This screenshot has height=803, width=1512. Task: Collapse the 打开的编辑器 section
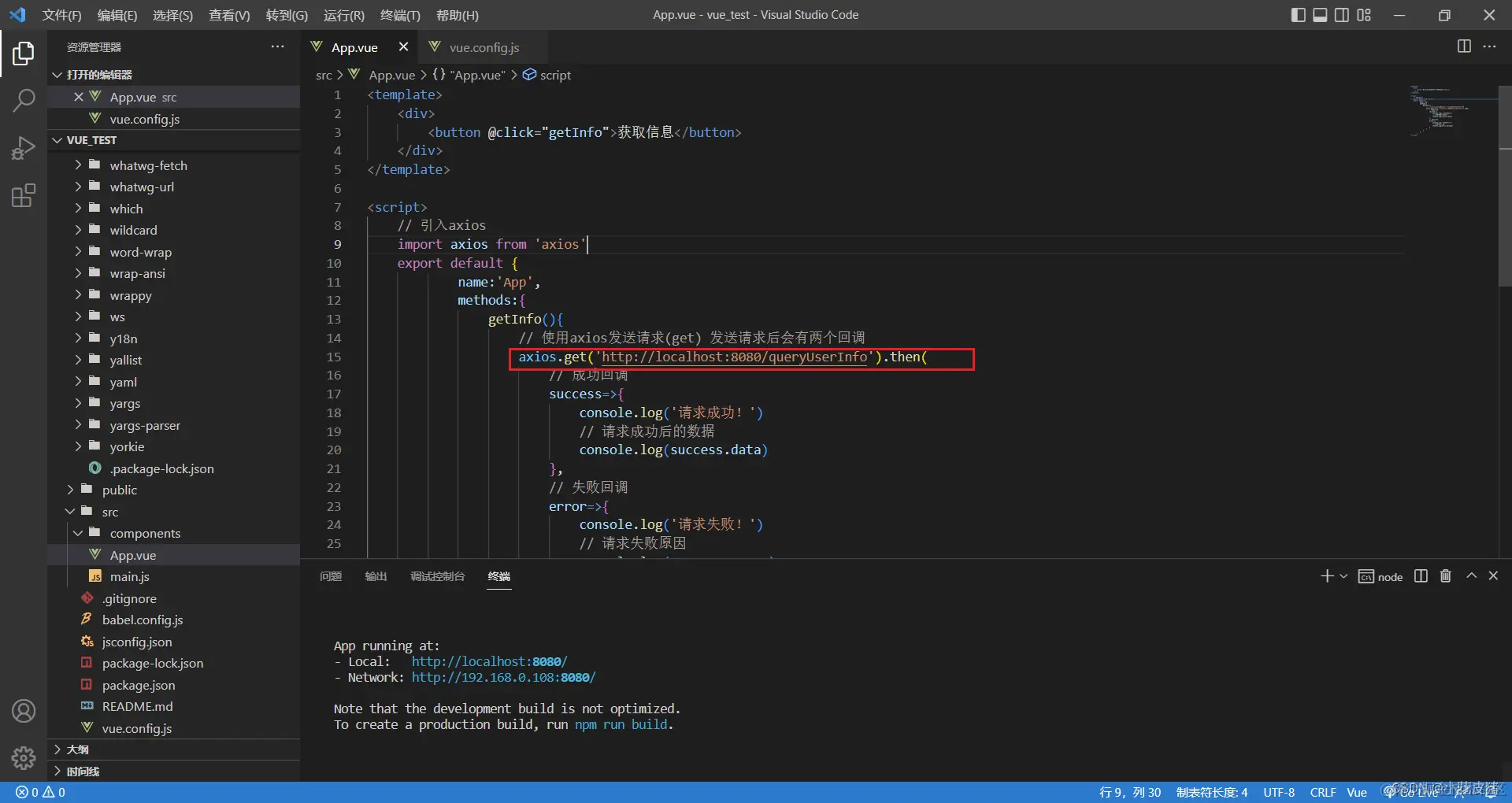(x=173, y=75)
